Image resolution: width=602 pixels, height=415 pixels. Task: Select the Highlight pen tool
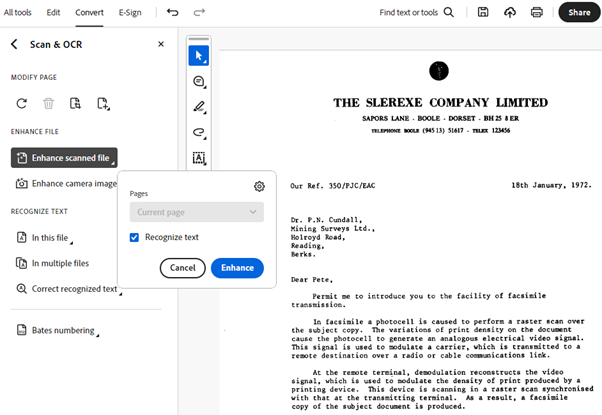pos(199,107)
